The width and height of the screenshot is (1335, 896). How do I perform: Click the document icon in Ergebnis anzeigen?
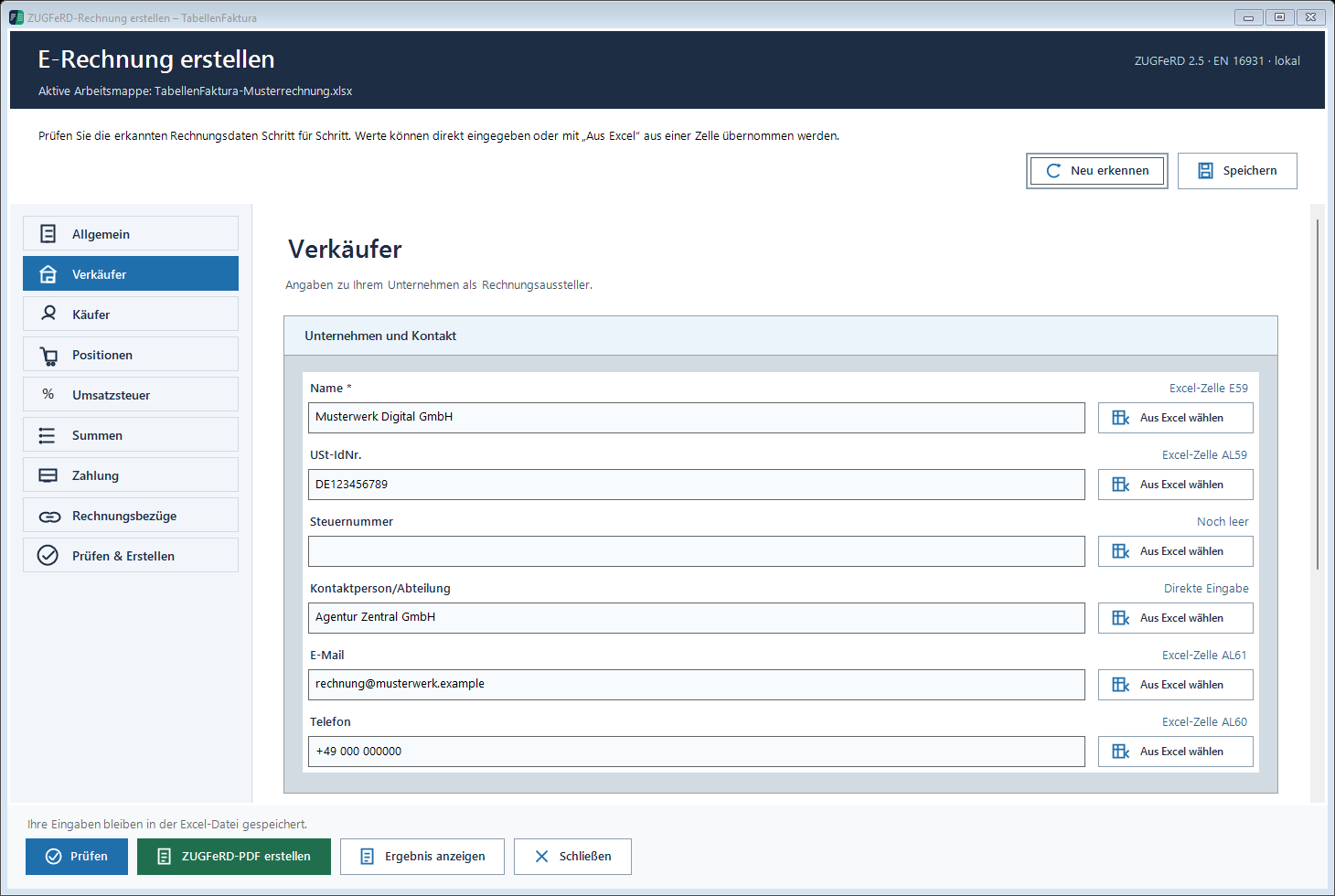pyautogui.click(x=367, y=857)
